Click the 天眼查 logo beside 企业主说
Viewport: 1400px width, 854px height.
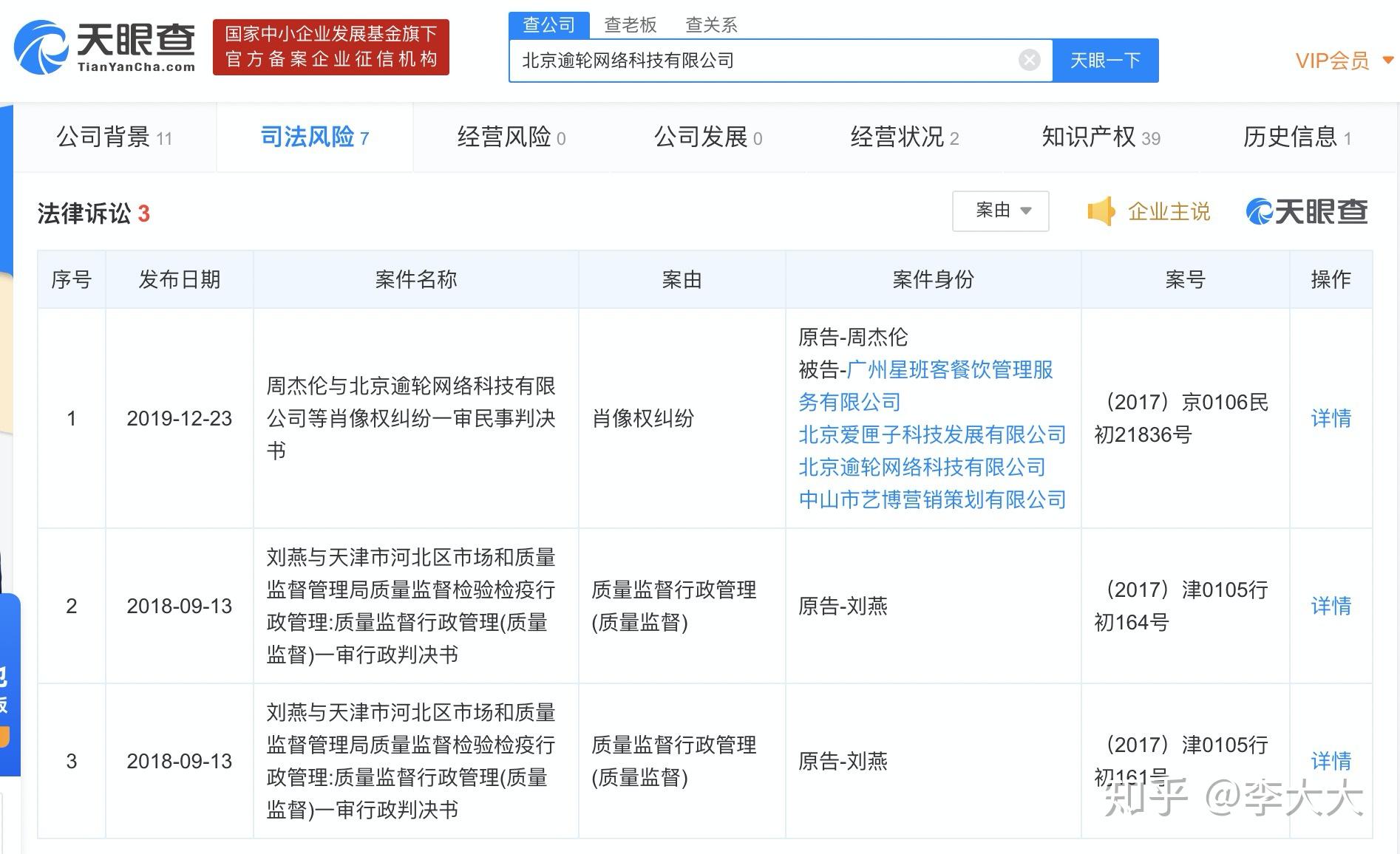coord(1307,212)
